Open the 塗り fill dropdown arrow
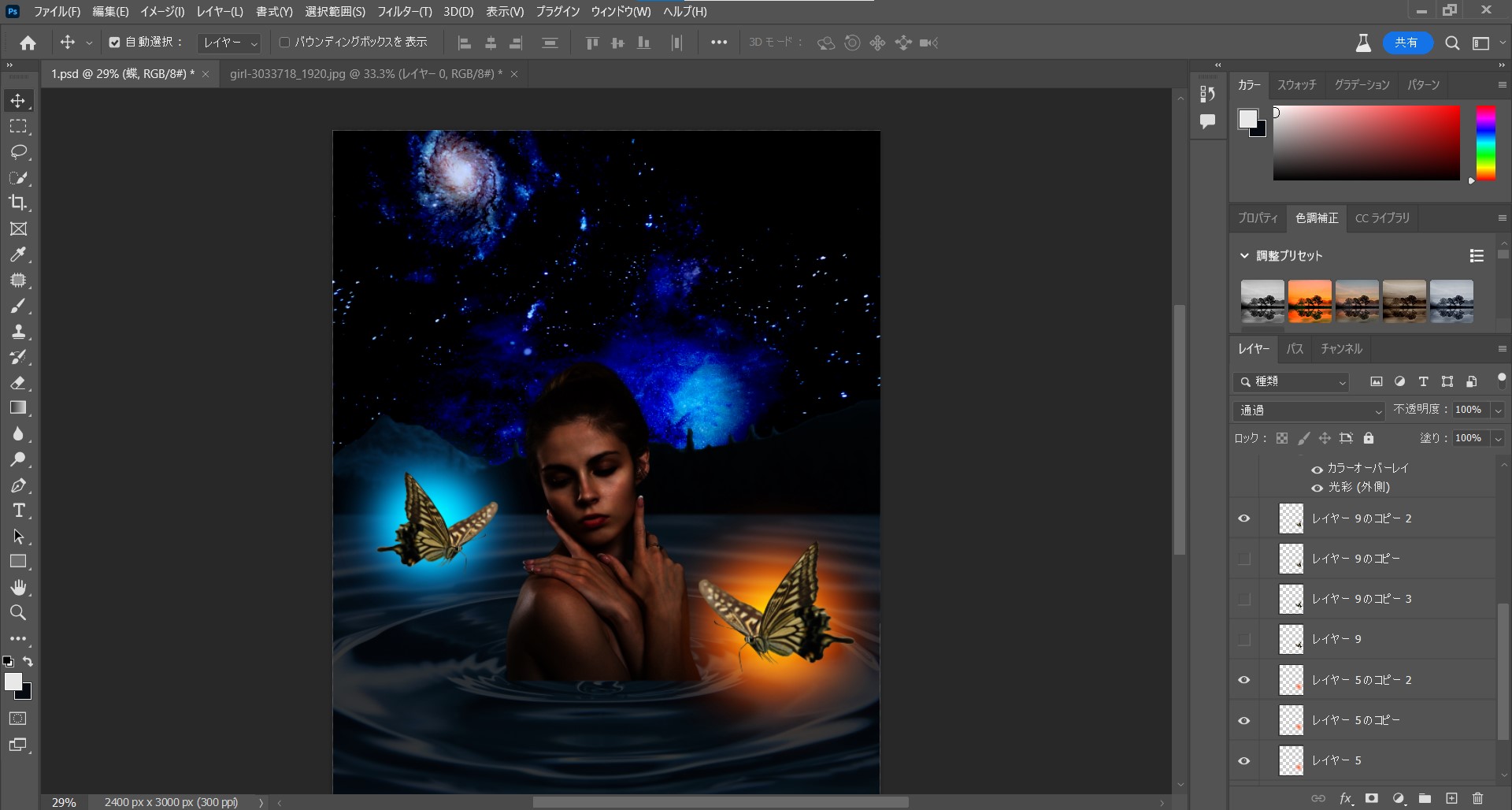Image resolution: width=1512 pixels, height=810 pixels. 1498,439
